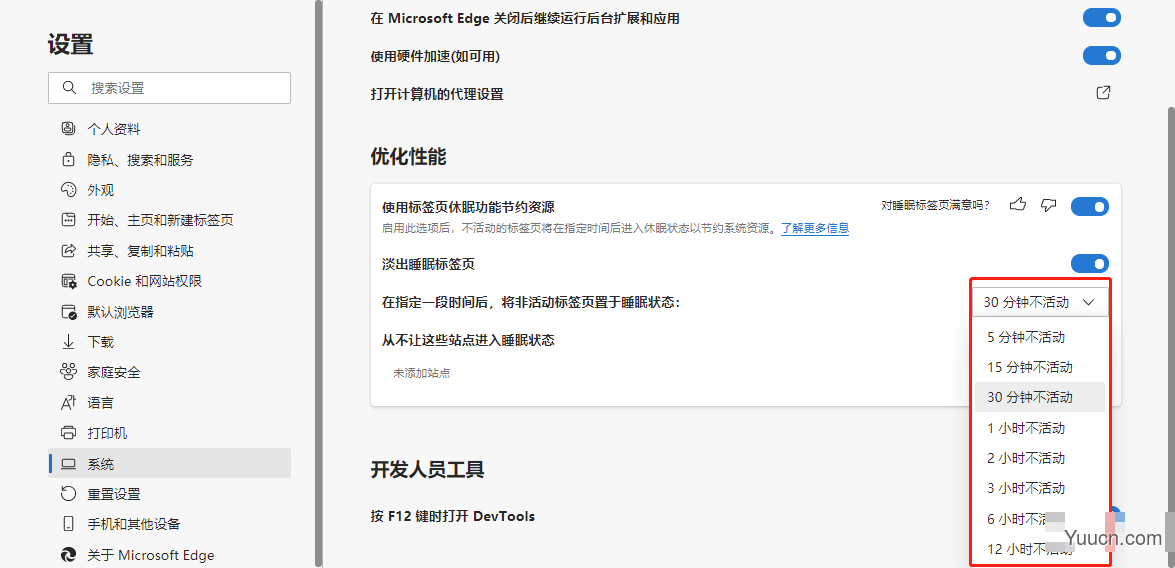This screenshot has width=1175, height=568.
Task: Focus the 搜索设置 search field
Action: (169, 88)
